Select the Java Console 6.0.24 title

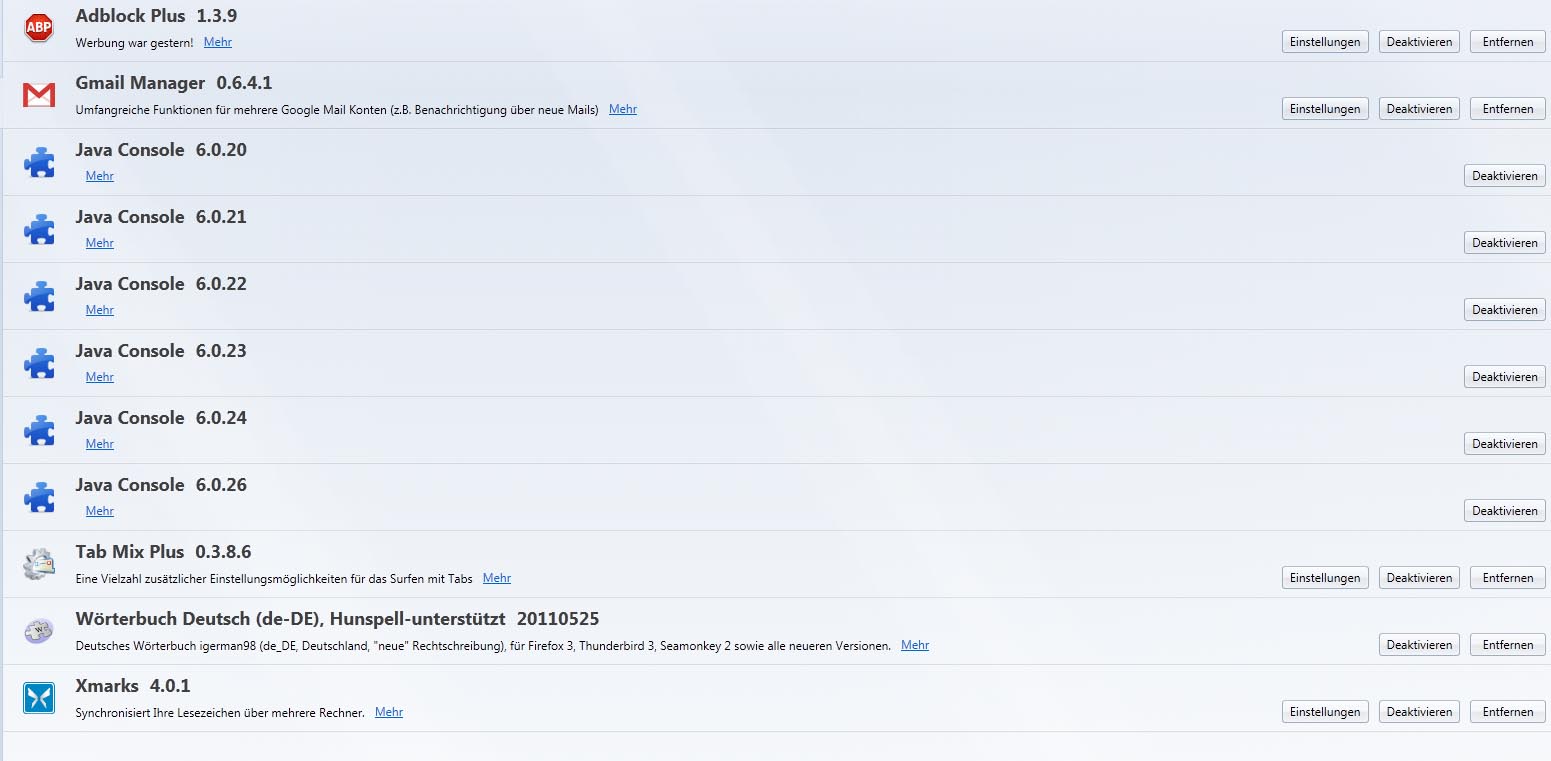(x=161, y=418)
